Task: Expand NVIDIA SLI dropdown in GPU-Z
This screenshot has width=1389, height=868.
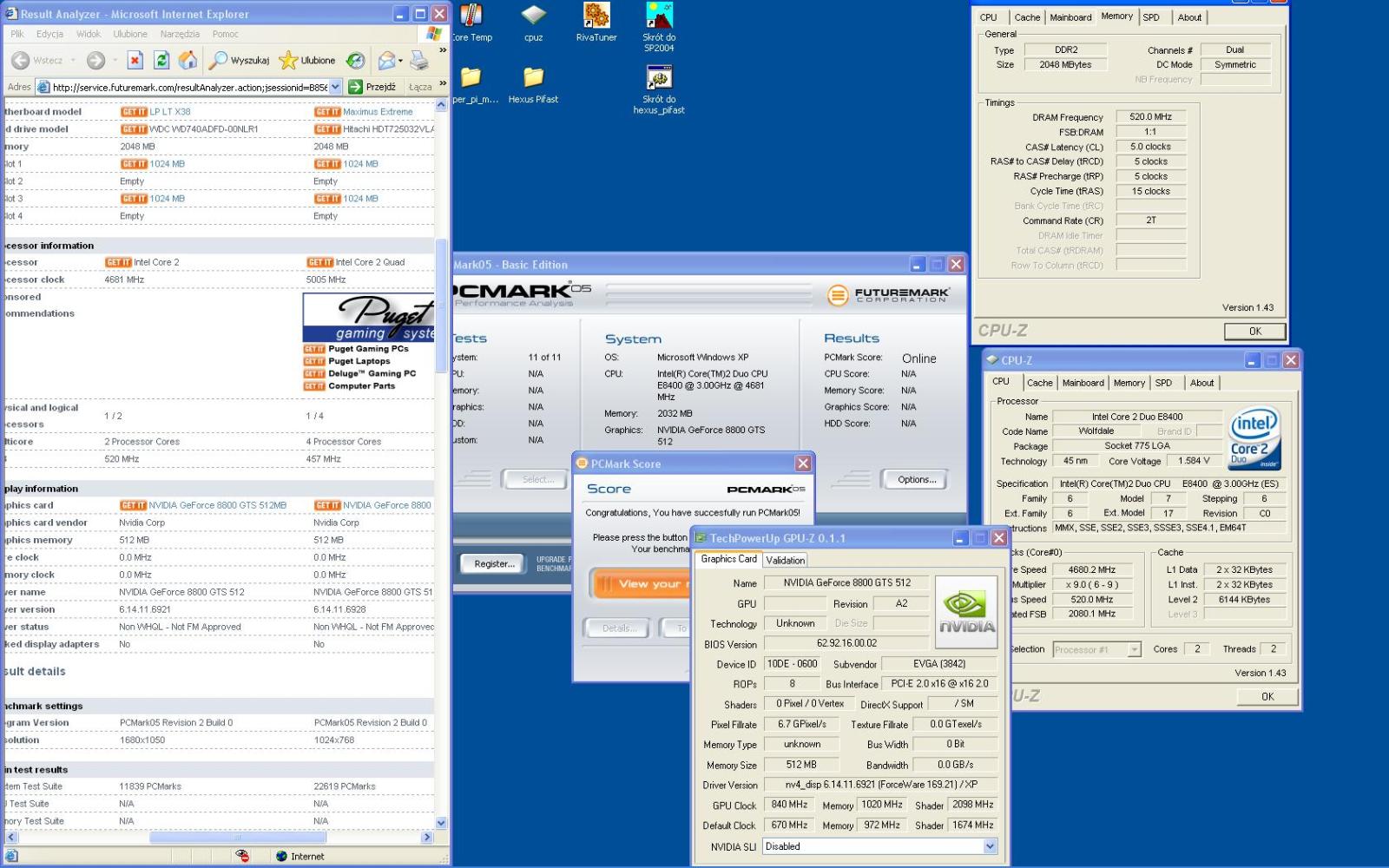Action: coord(990,846)
